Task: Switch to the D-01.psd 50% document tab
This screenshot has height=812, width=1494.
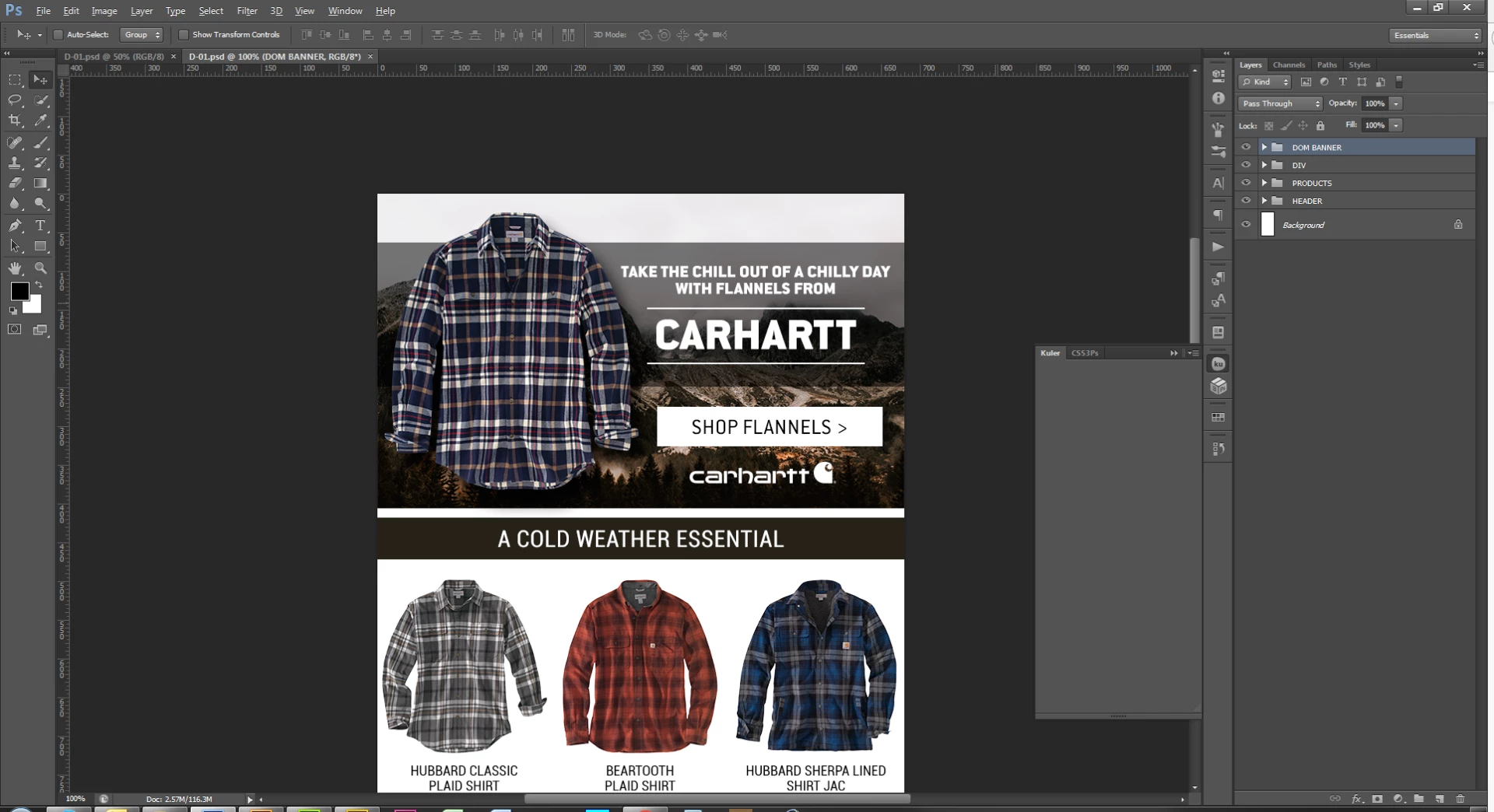Action: click(x=114, y=57)
